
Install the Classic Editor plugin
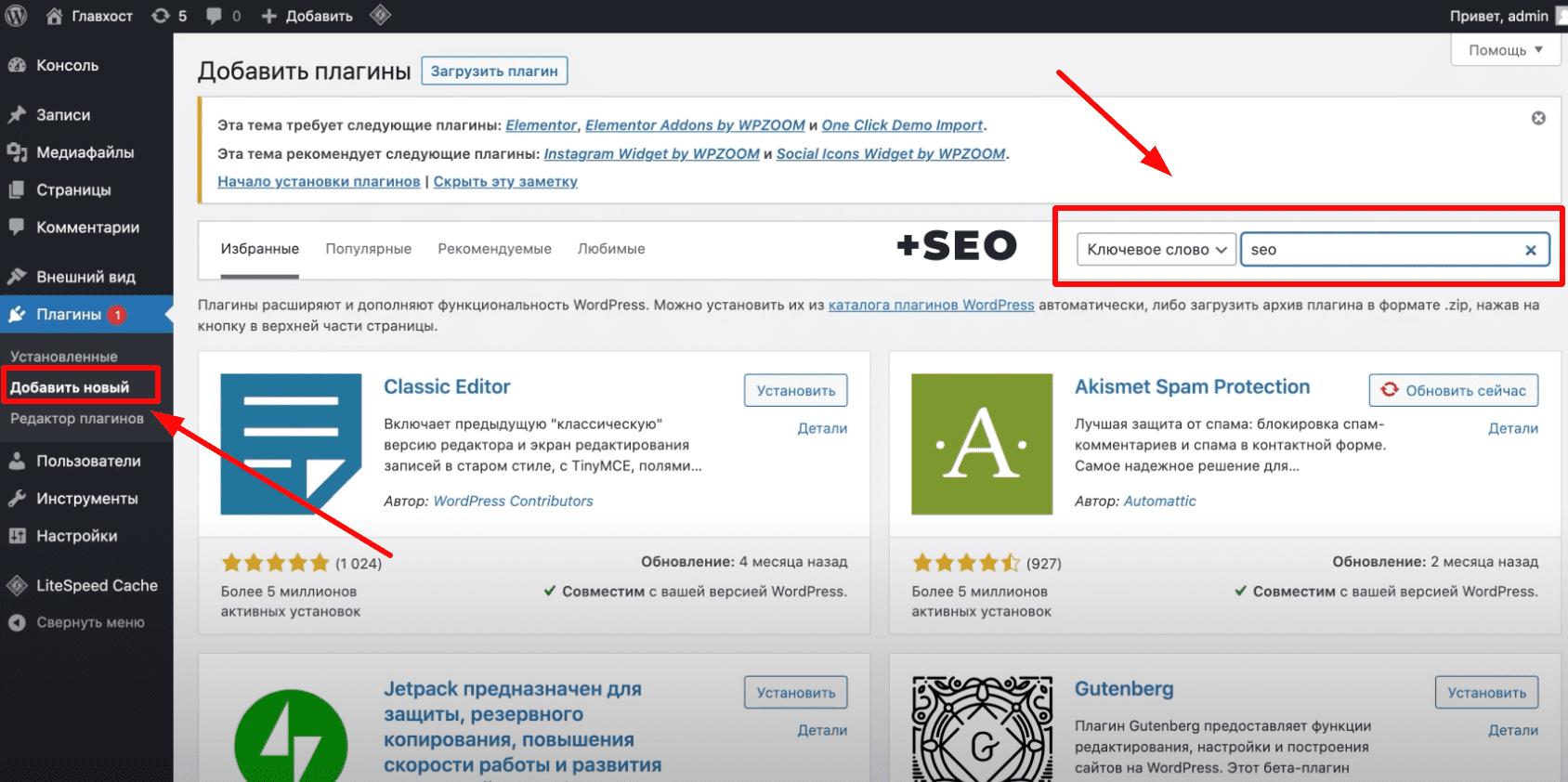(x=796, y=391)
